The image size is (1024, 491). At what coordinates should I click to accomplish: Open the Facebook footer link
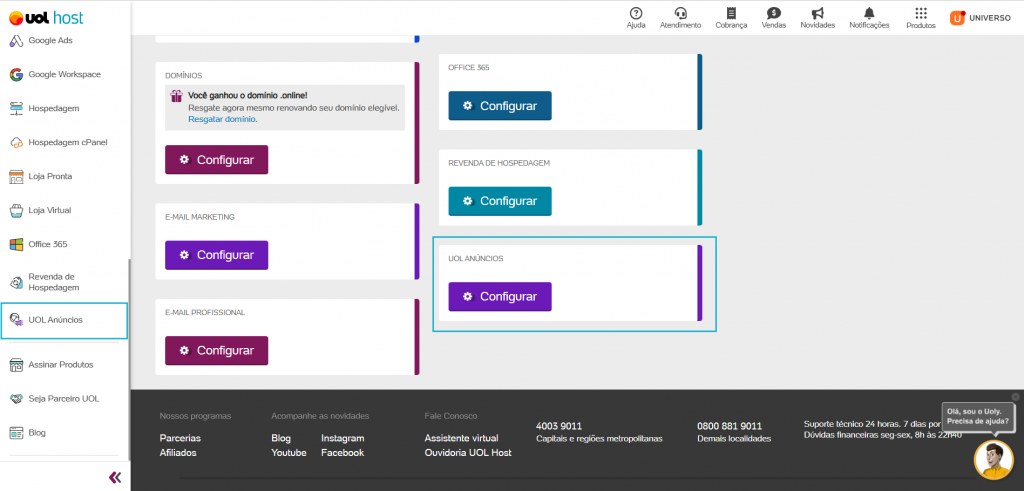click(x=342, y=452)
